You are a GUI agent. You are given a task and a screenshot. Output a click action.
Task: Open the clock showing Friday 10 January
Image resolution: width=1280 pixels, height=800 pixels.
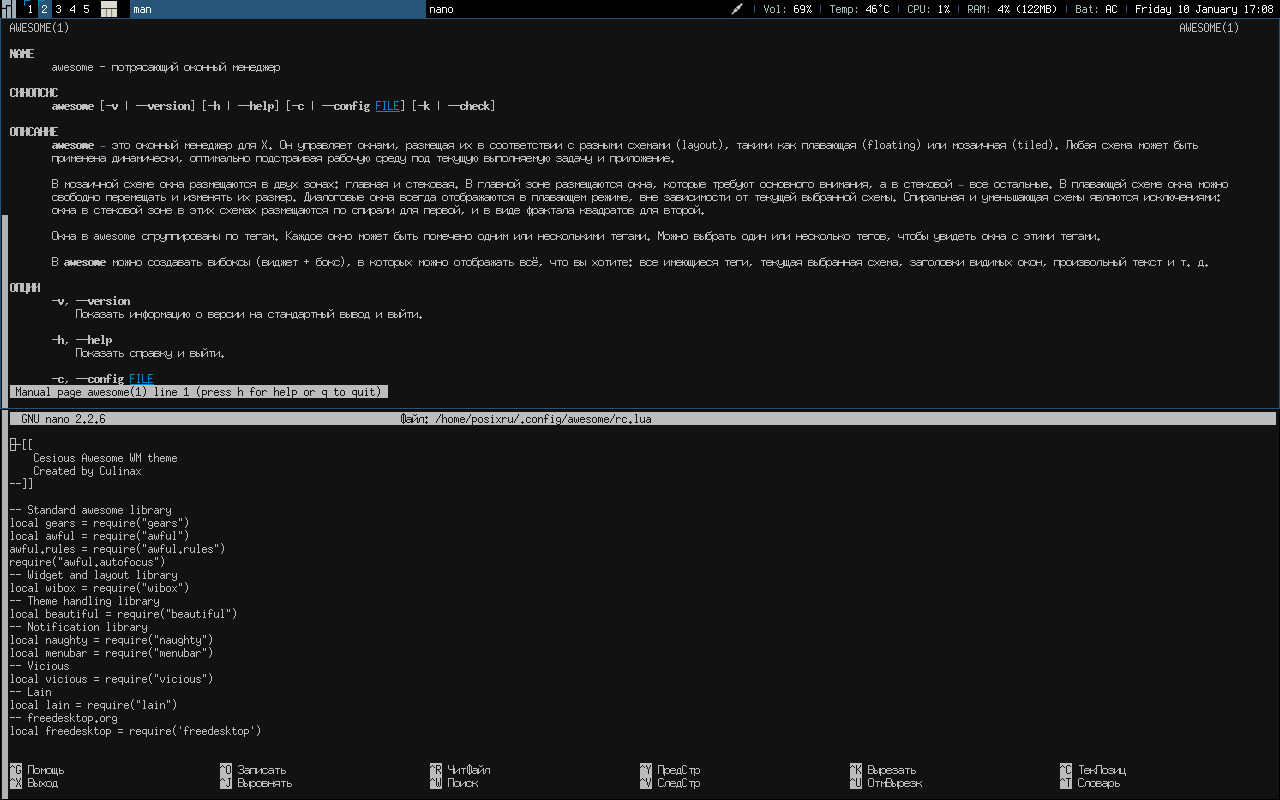click(1204, 9)
